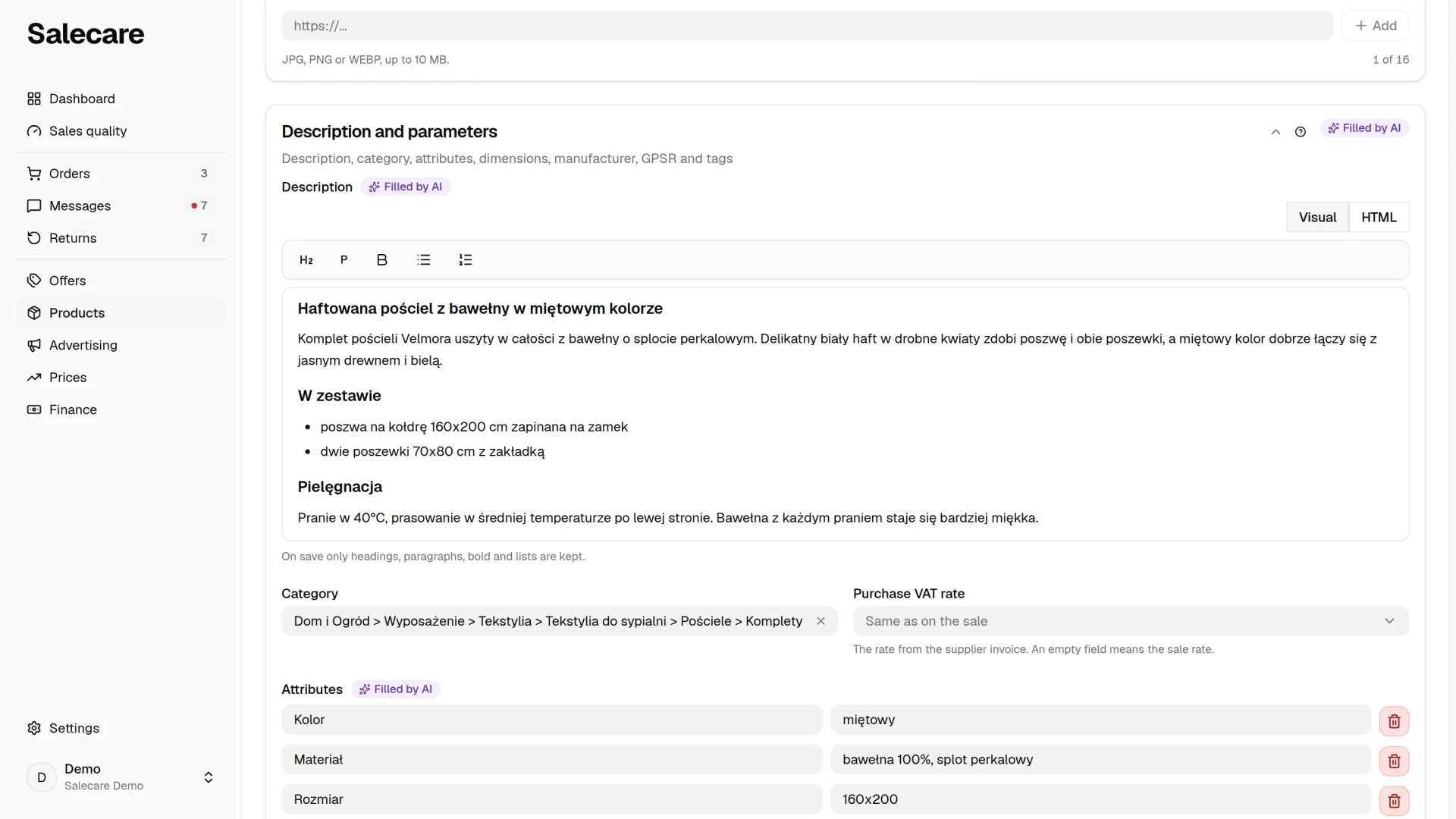Go to the Prices page
Viewport: 1456px width, 819px height.
click(x=121, y=378)
